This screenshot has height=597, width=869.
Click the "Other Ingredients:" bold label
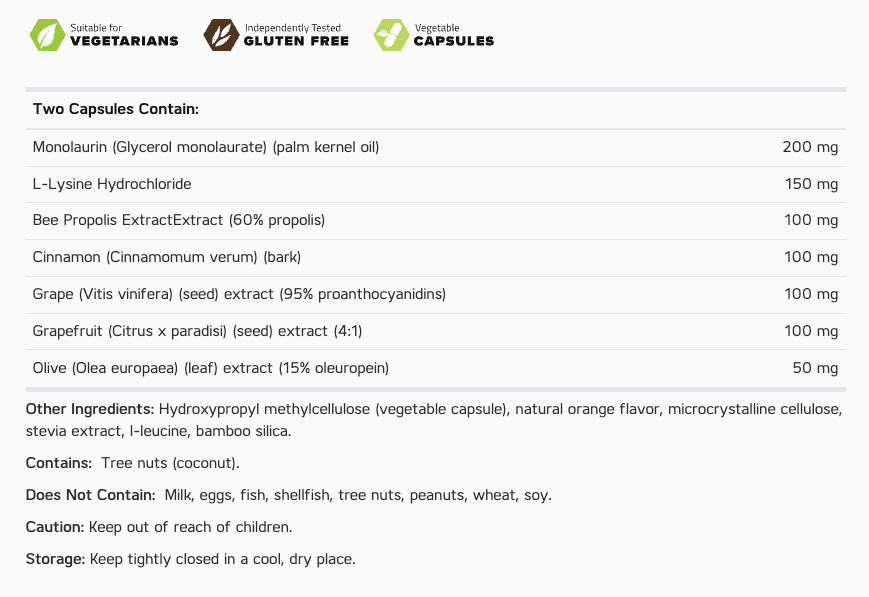click(90, 409)
